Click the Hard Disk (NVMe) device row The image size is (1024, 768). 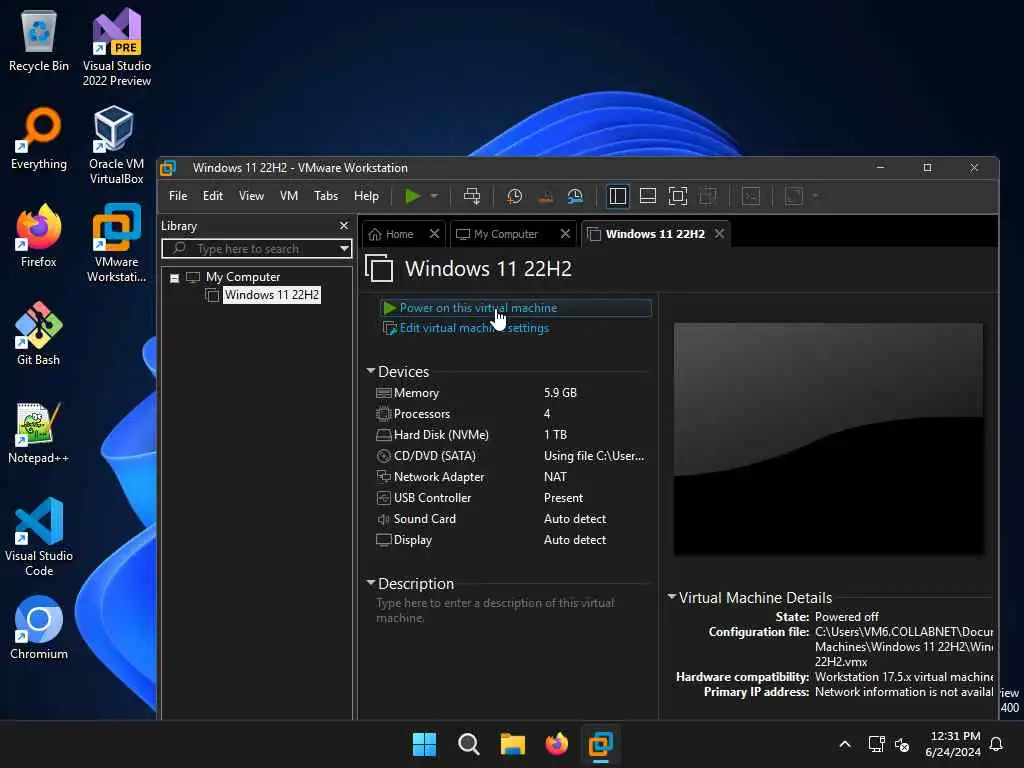click(x=511, y=434)
